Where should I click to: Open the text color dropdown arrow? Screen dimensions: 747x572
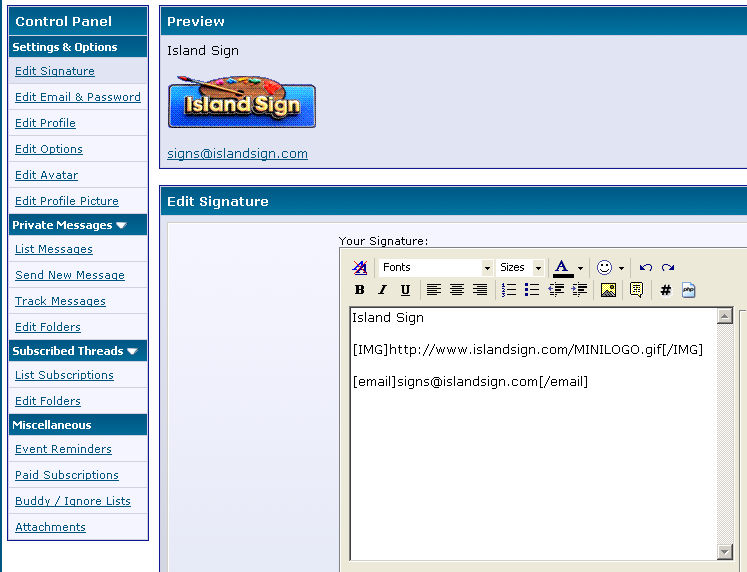(580, 268)
